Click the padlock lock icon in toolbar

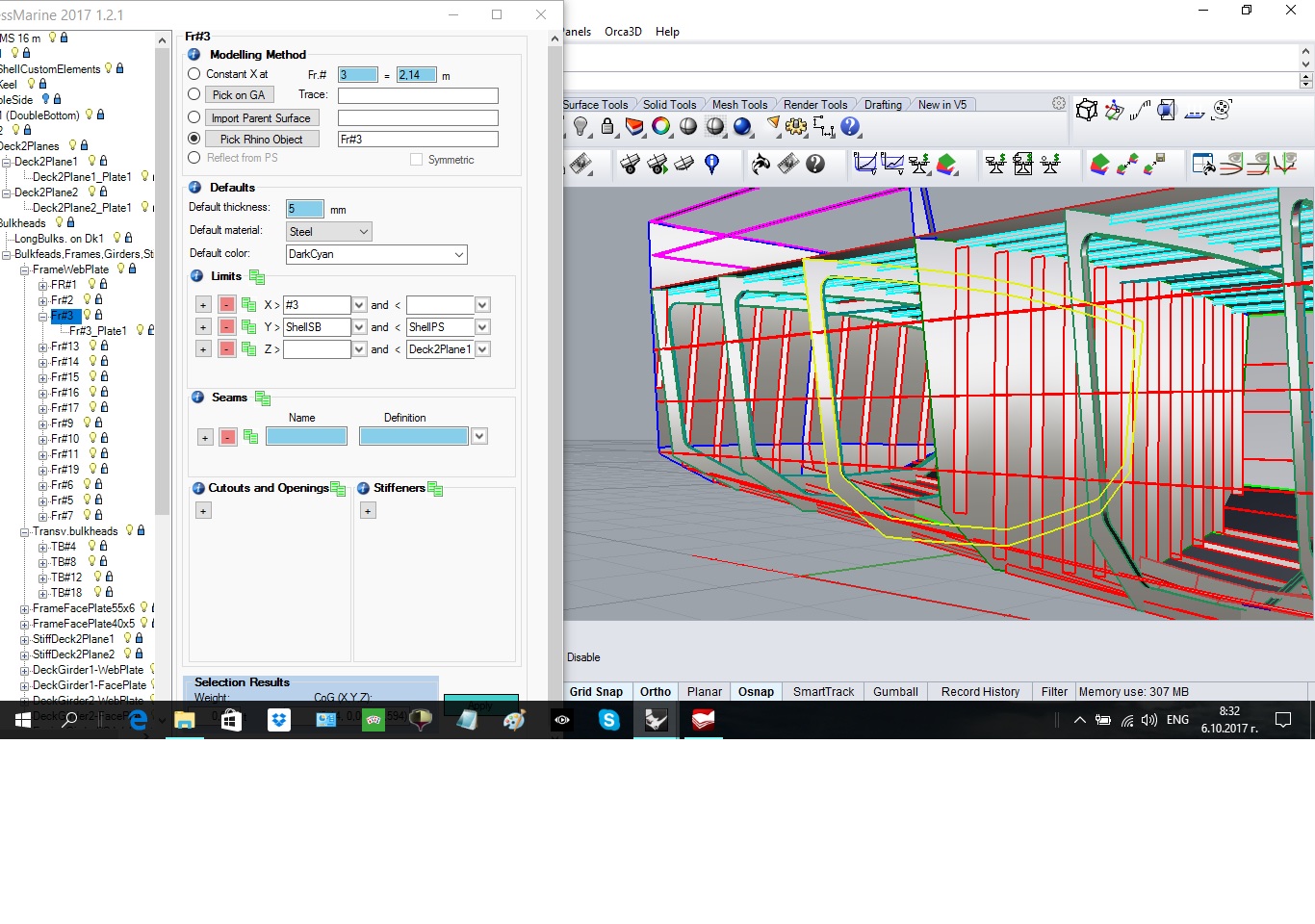[607, 126]
